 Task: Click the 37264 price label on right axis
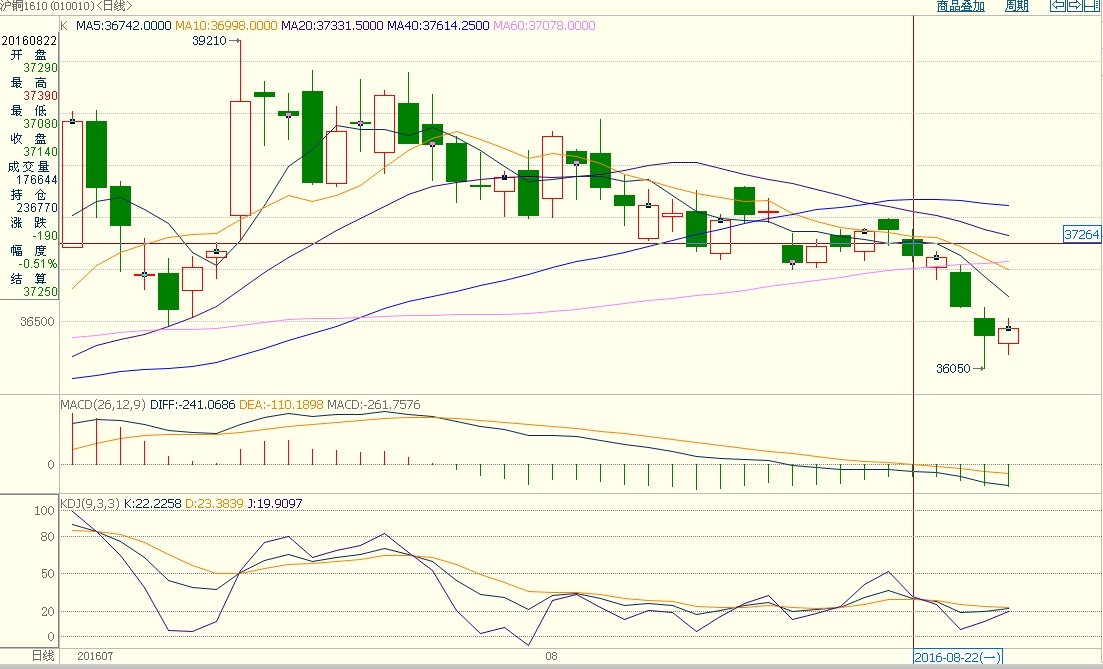click(1081, 235)
